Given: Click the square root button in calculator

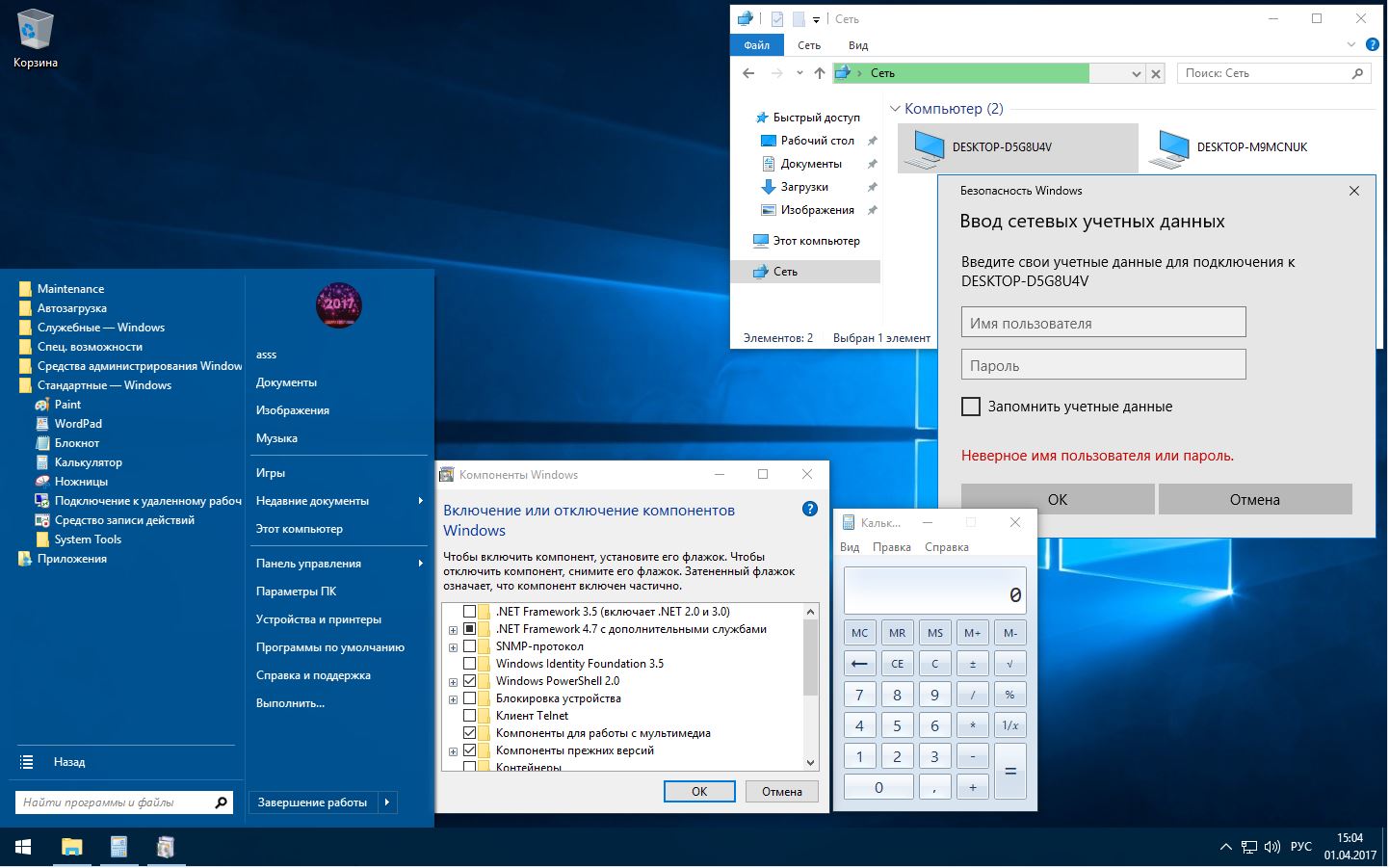Looking at the screenshot, I should [1009, 664].
